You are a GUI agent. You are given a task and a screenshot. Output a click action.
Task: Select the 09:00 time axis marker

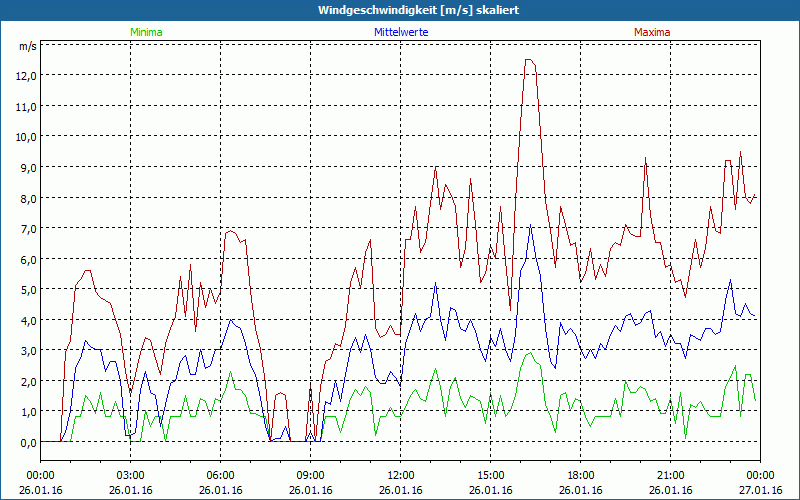click(311, 475)
